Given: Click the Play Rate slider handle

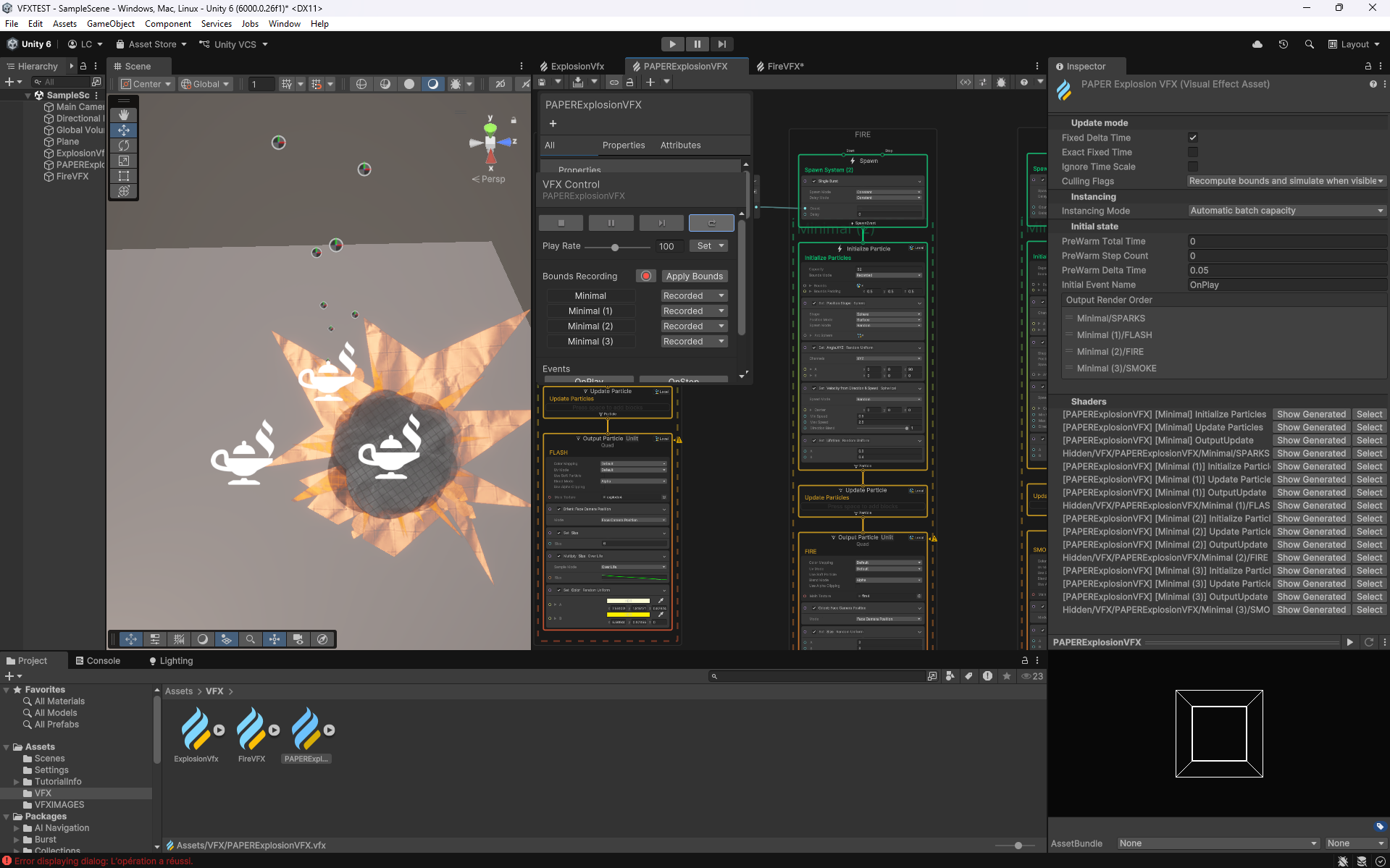Looking at the screenshot, I should pos(615,247).
